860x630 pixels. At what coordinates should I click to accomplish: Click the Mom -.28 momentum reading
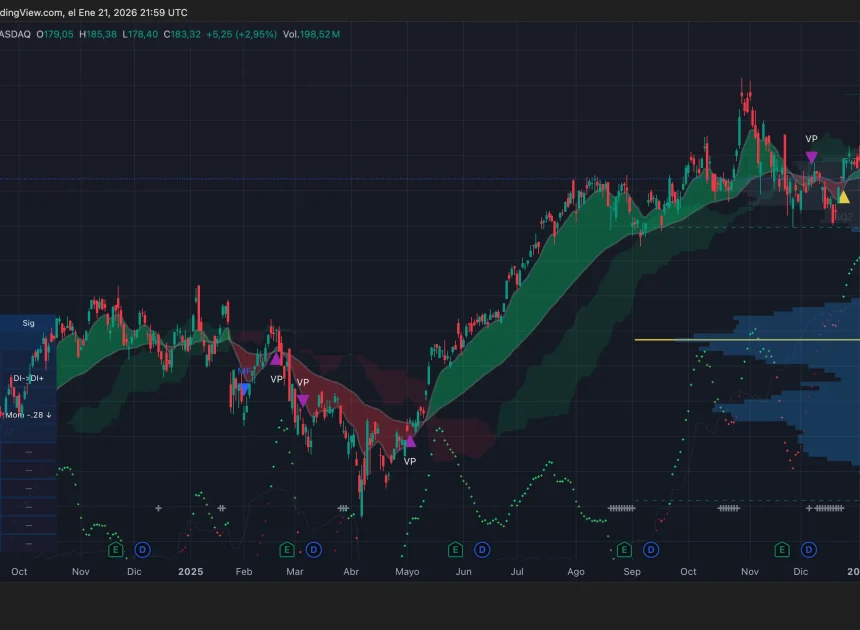(x=28, y=414)
